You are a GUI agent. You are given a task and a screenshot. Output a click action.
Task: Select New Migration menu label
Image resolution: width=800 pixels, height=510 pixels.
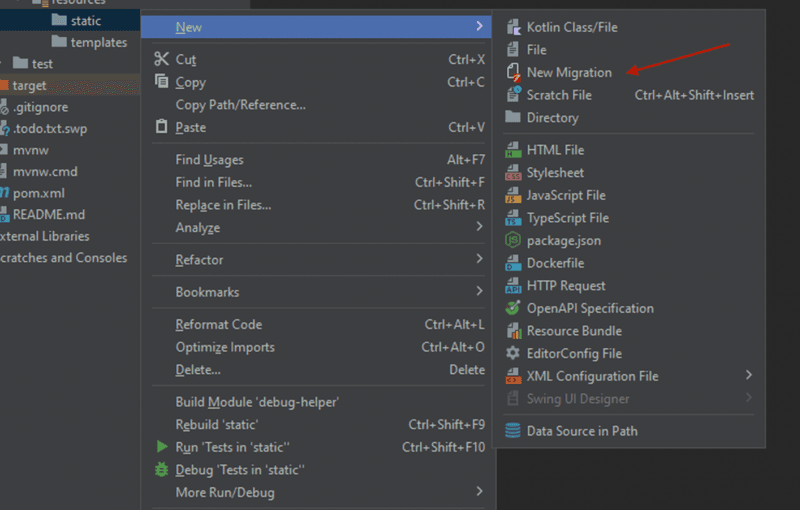pyautogui.click(x=569, y=72)
